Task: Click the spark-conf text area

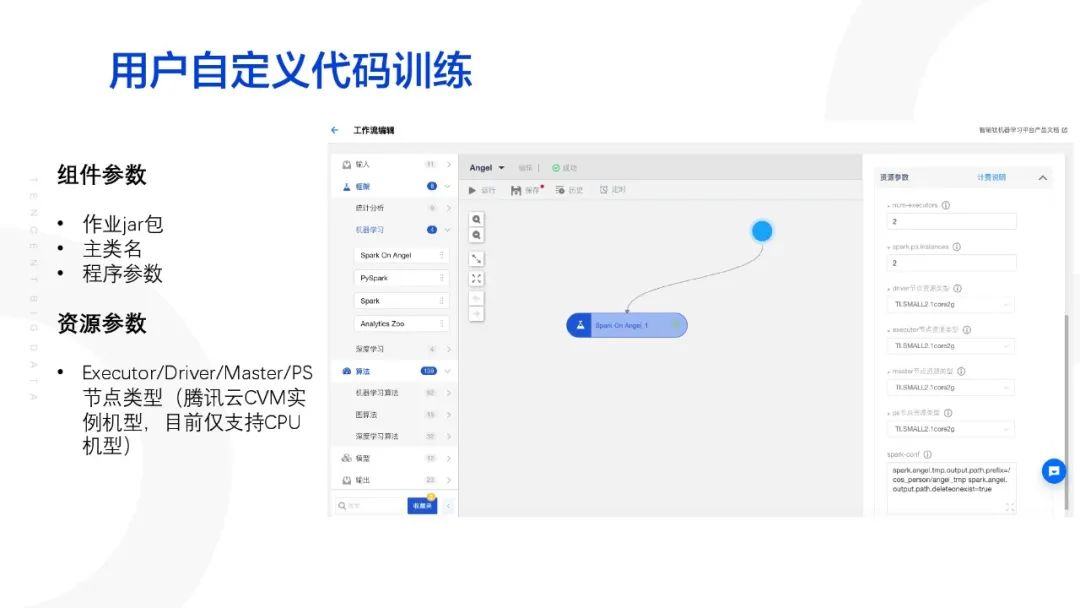Action: [951, 488]
